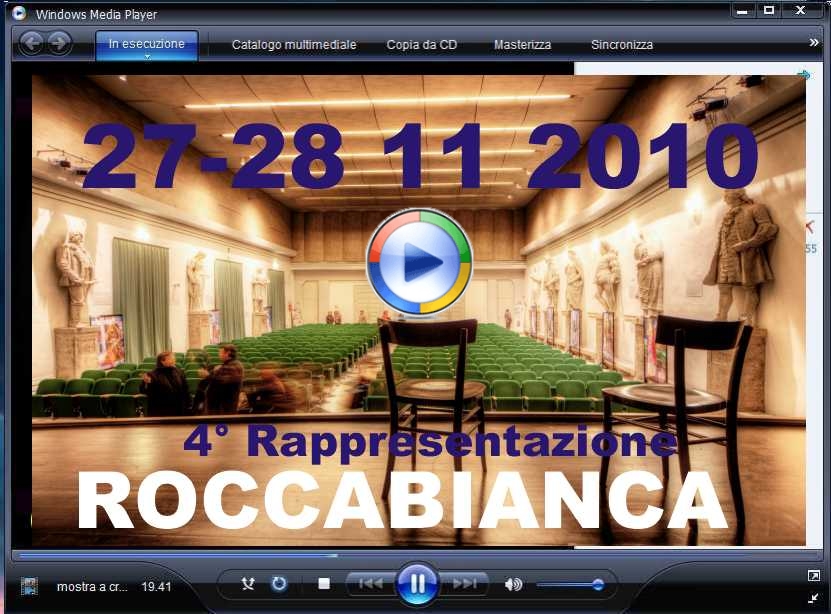This screenshot has height=614, width=831.
Task: Skip to the next track
Action: tap(464, 584)
